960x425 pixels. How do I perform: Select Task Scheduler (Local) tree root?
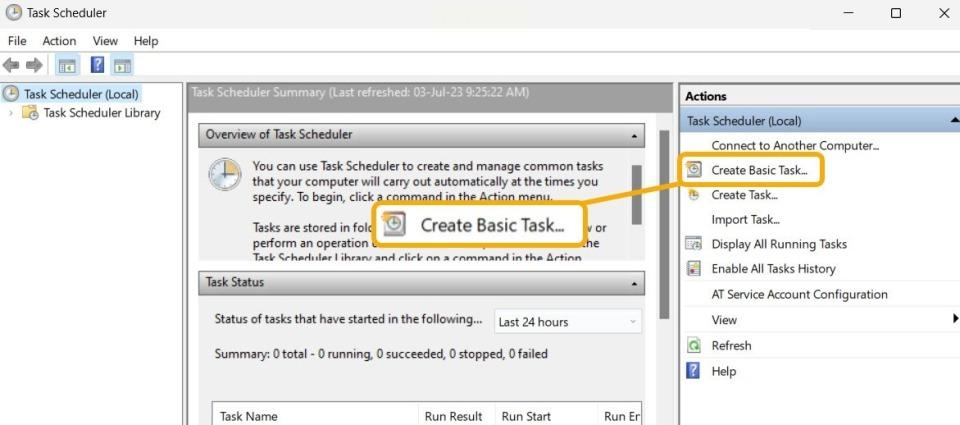81,94
